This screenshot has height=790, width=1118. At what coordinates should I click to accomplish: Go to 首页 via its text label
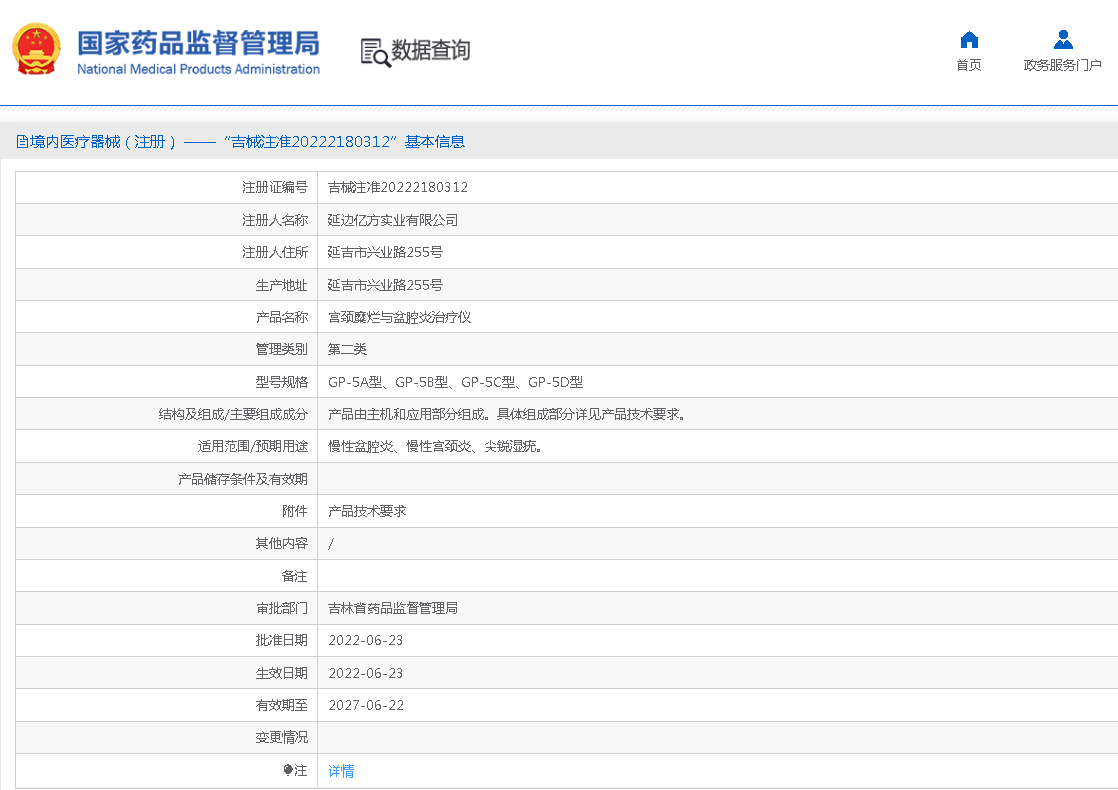click(x=968, y=65)
